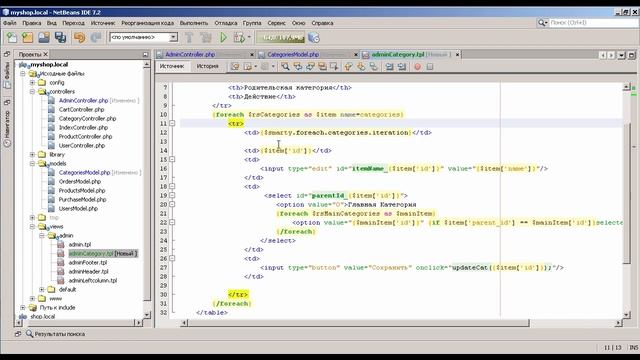Jump to the previous bookmark
The height and width of the screenshot is (360, 640).
tap(348, 66)
